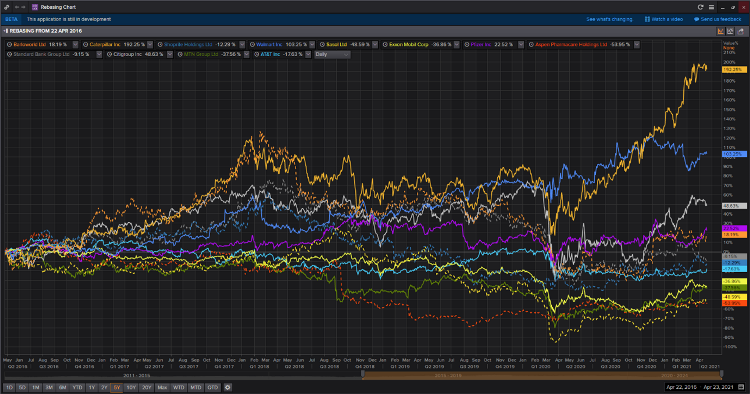Select the WTD time range
Screen dimensions: 750x394
click(x=178, y=387)
